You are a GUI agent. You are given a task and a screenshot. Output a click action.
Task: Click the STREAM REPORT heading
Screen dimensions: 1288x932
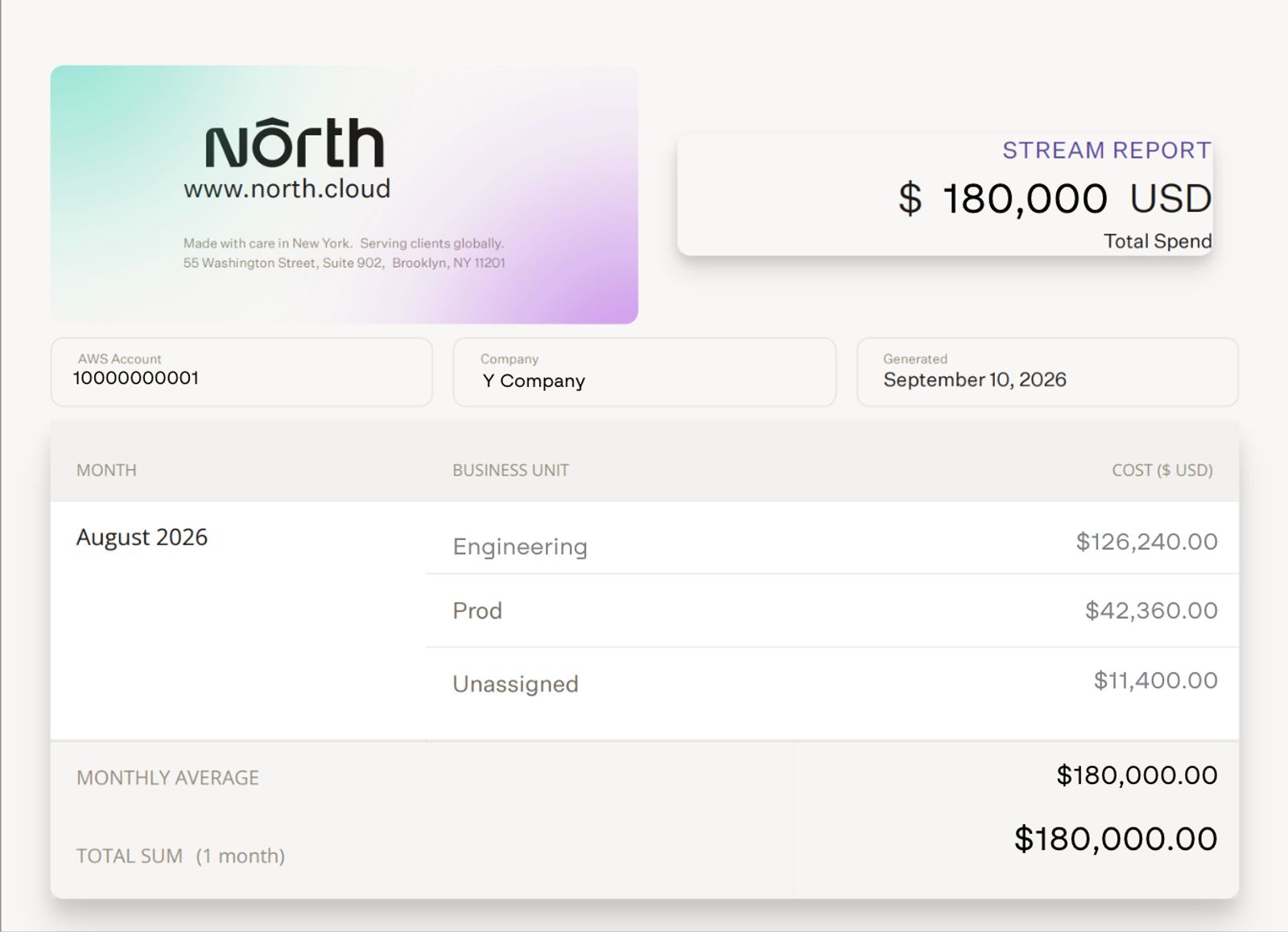[x=1107, y=151]
